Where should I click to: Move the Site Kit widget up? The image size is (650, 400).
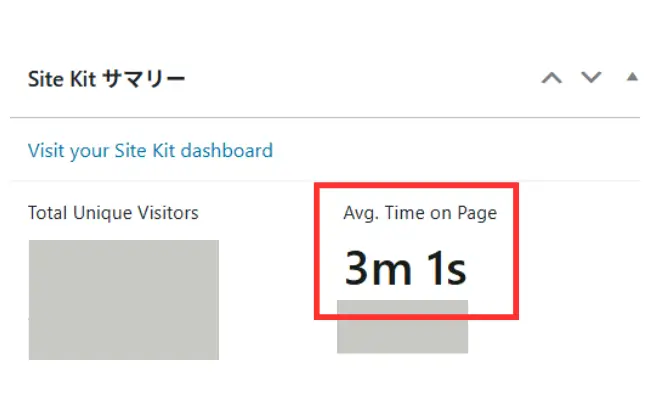coord(551,78)
